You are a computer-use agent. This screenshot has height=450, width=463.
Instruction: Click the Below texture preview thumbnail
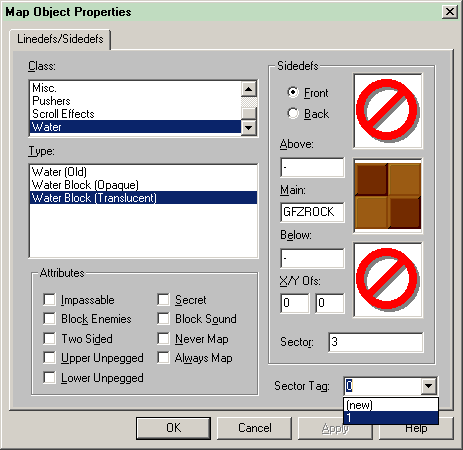pyautogui.click(x=388, y=280)
